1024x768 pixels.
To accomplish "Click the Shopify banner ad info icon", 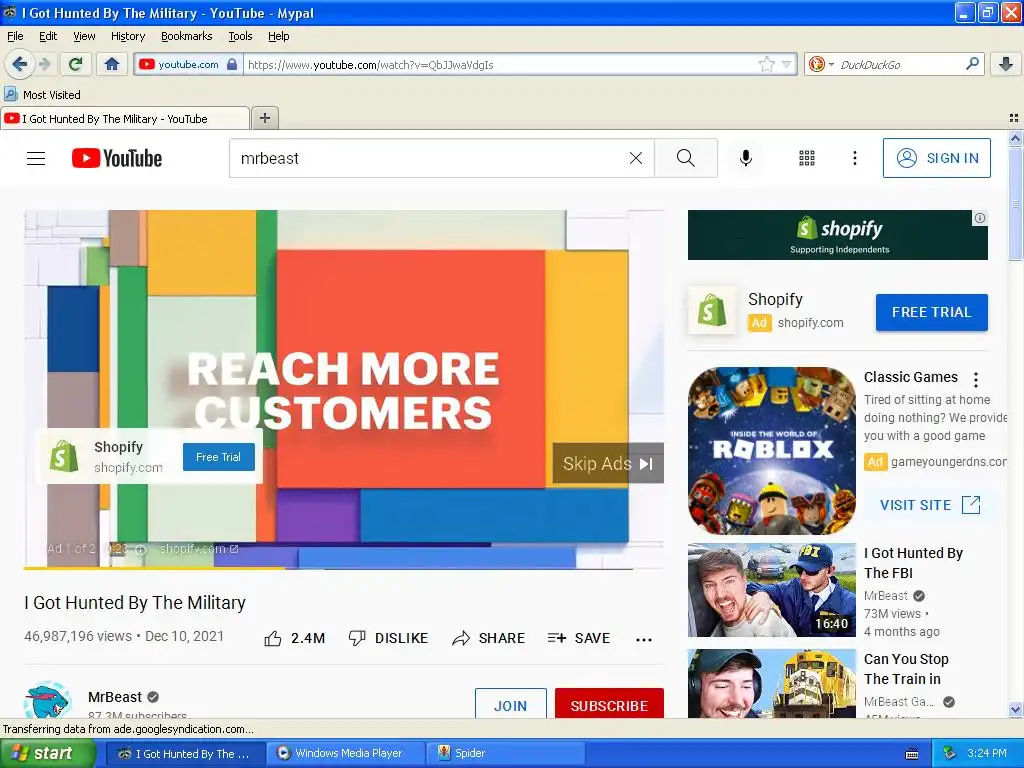I will (x=980, y=218).
